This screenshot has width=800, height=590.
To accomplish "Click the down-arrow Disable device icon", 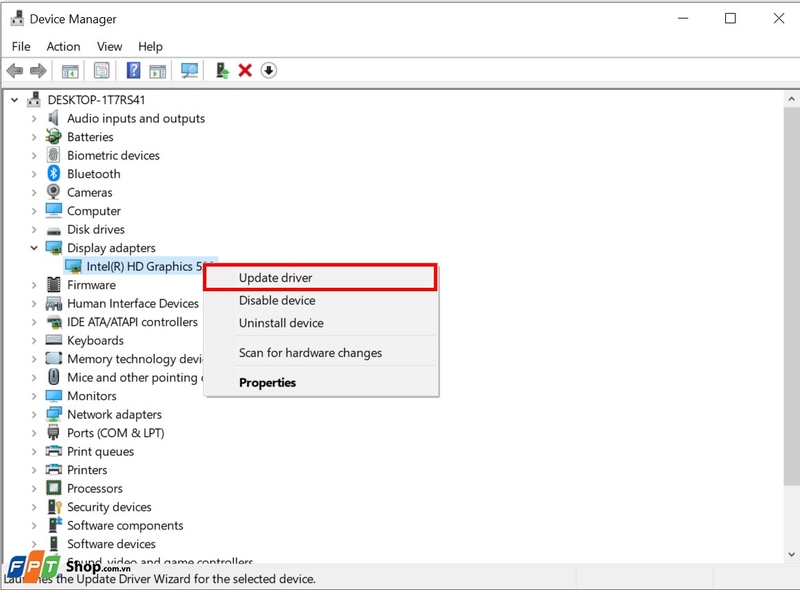I will 269,70.
